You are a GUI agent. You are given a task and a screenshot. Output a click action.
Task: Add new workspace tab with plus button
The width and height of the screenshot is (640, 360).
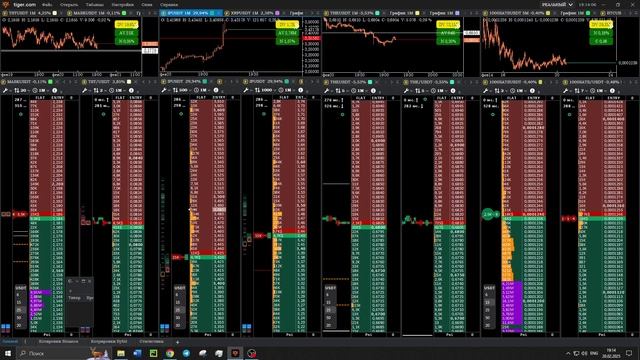pos(177,342)
